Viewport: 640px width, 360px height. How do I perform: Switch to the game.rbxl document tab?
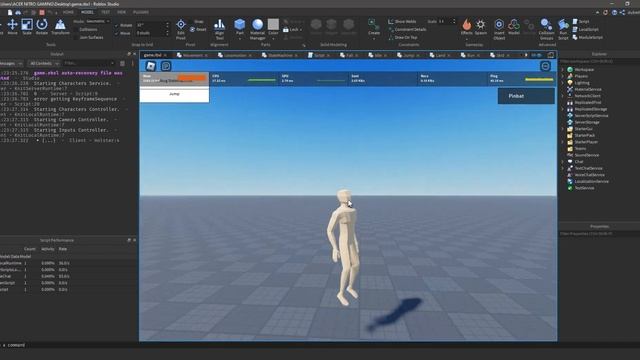tap(153, 55)
